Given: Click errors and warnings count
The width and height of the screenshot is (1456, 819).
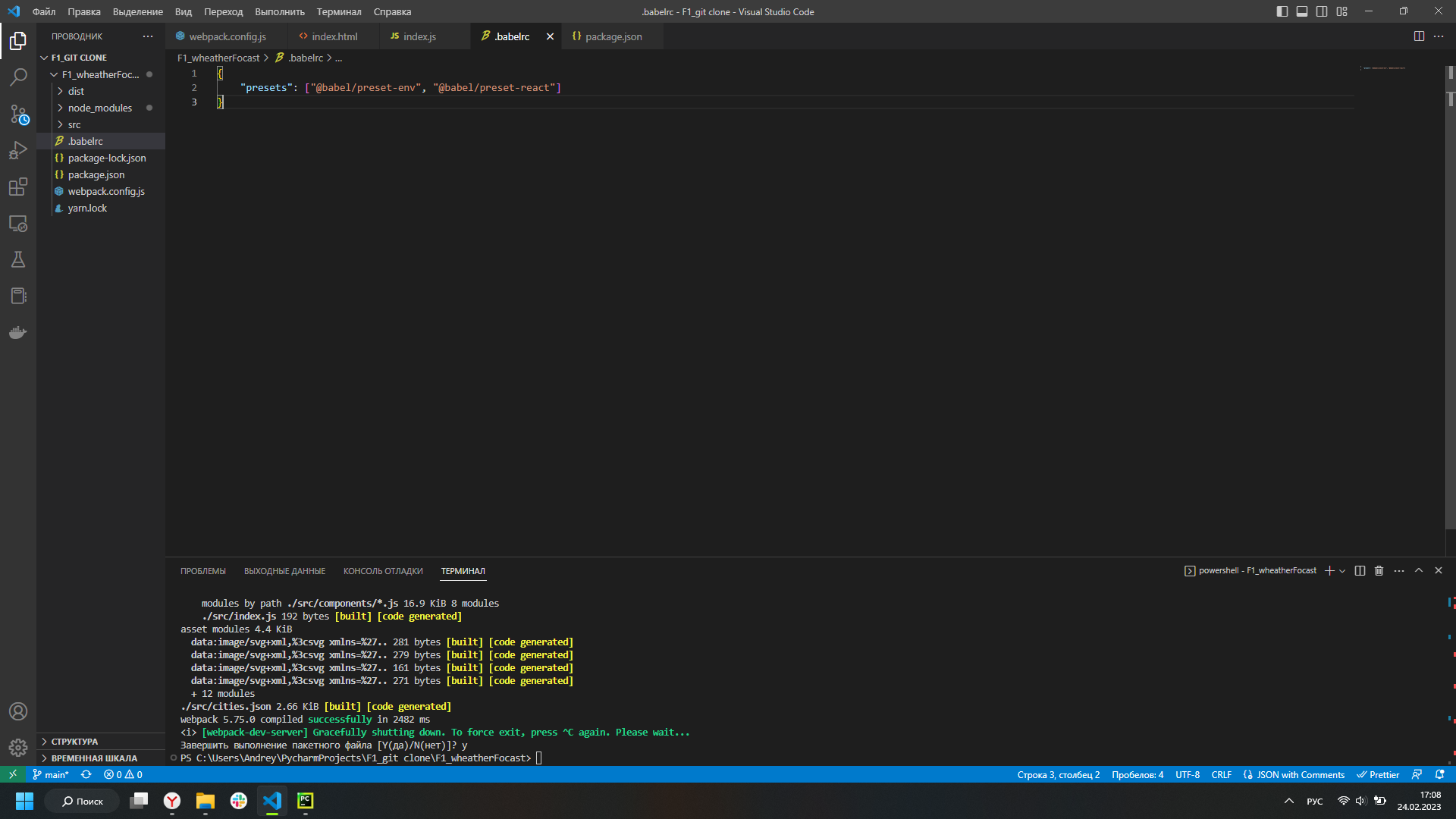Looking at the screenshot, I should tap(124, 774).
